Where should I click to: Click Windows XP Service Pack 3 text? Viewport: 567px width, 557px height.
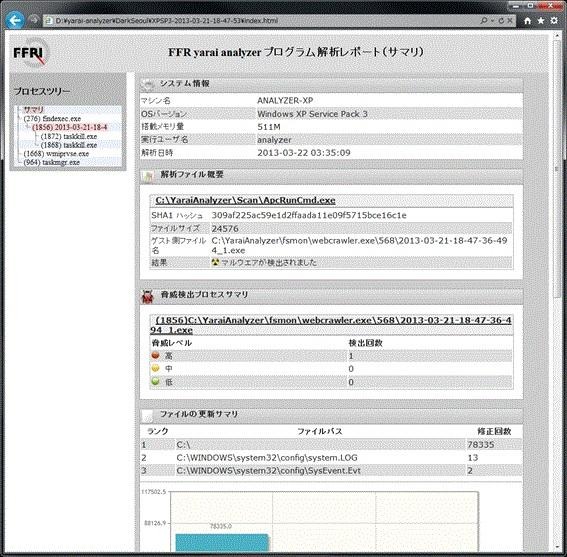312,114
